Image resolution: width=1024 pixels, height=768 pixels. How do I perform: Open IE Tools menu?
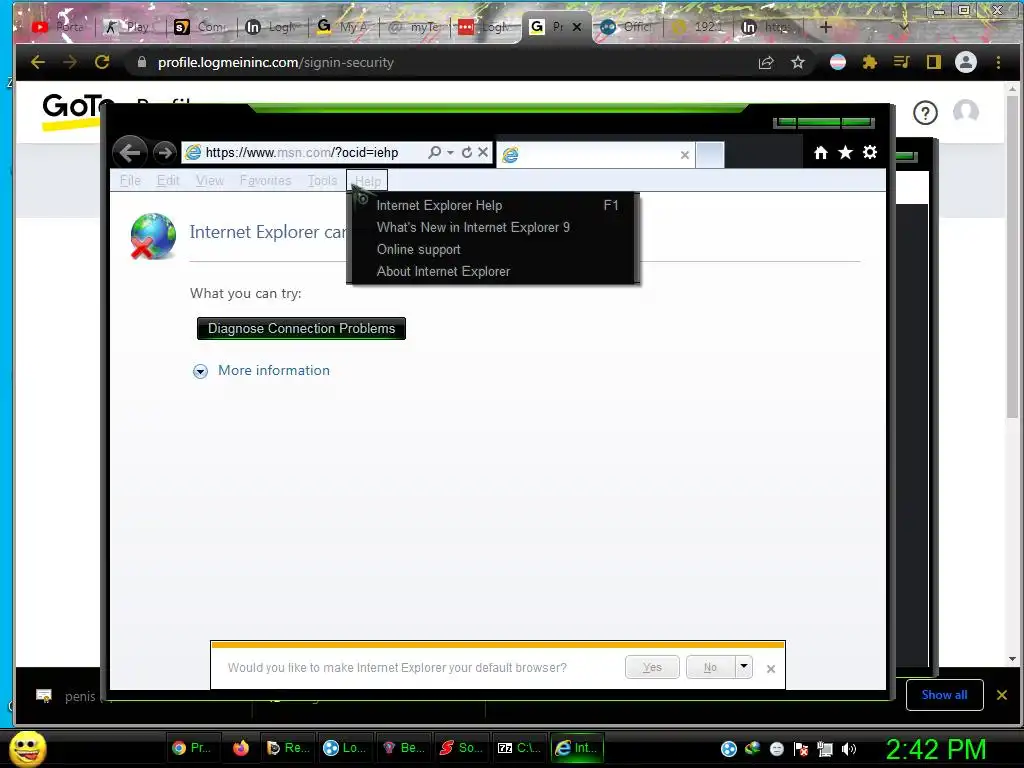click(x=323, y=180)
